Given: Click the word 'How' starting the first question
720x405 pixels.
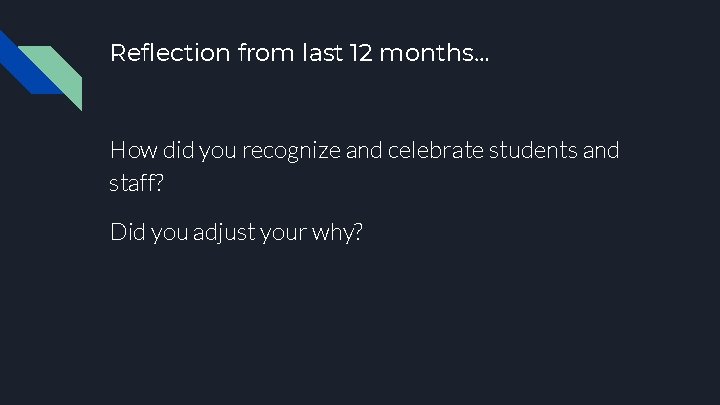Looking at the screenshot, I should [129, 151].
